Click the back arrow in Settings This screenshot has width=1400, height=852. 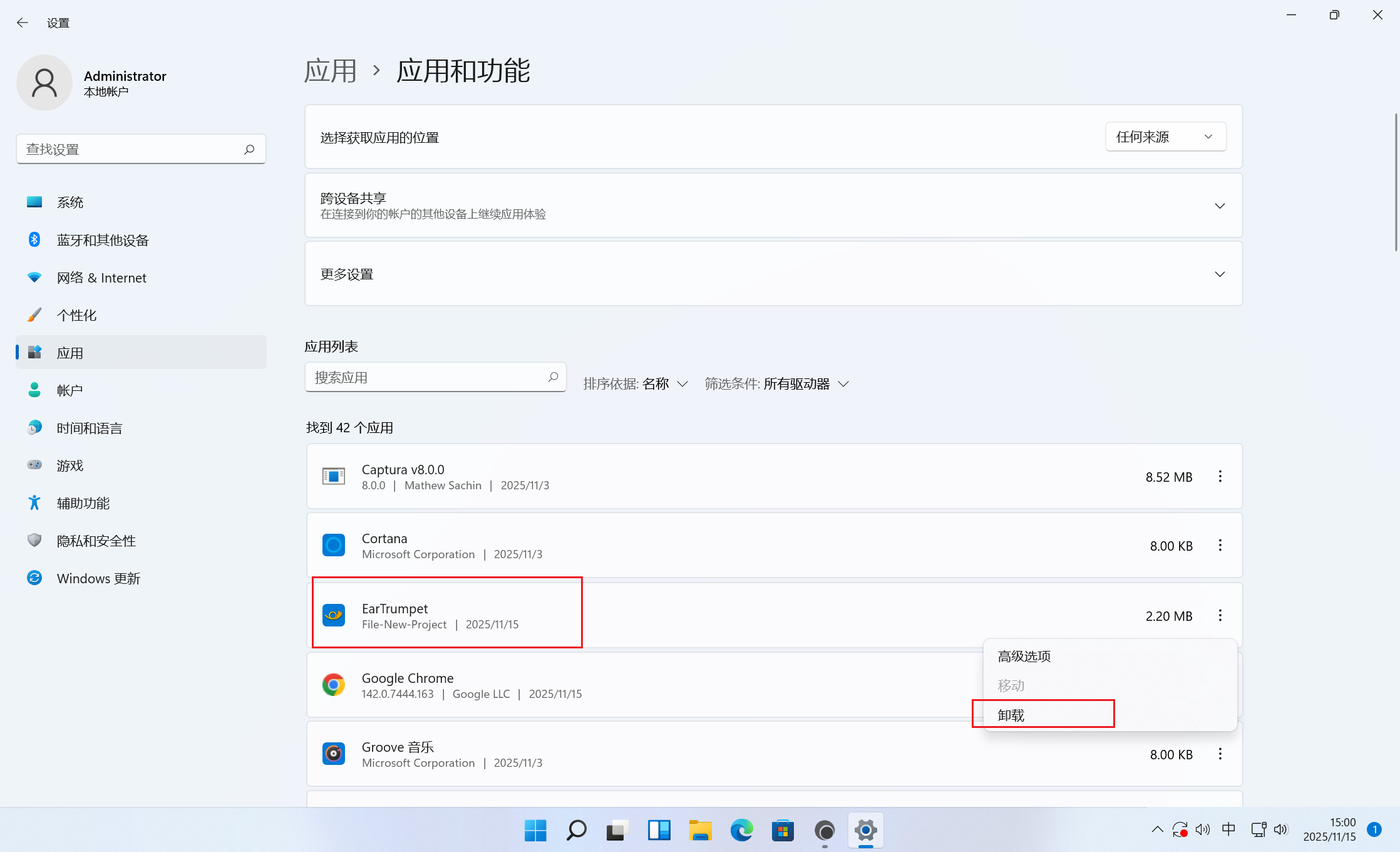coord(23,23)
